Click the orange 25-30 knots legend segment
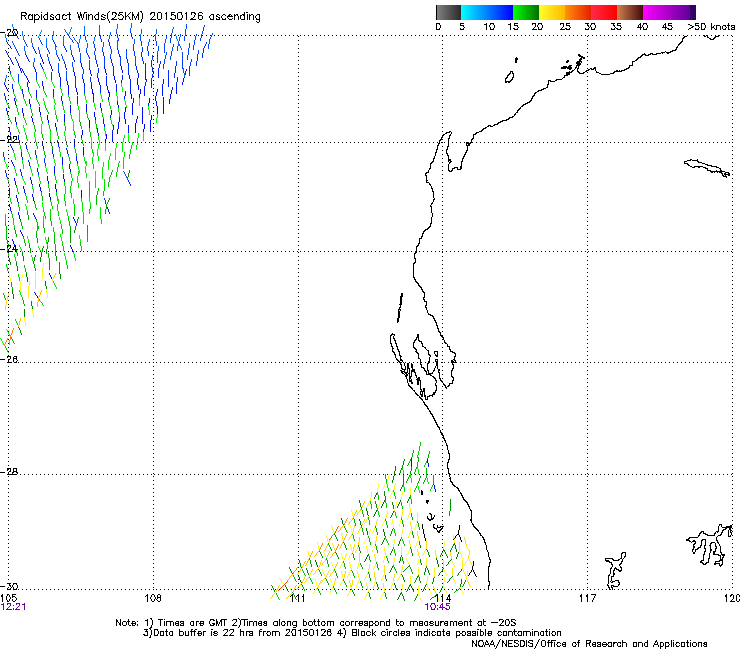 click(x=578, y=12)
